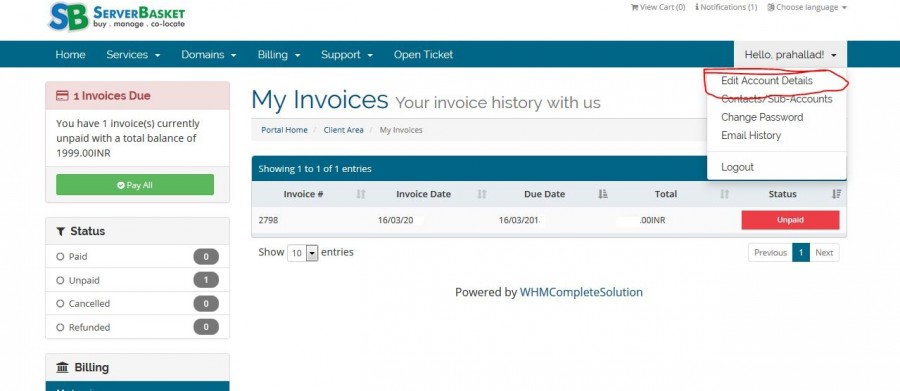Expand the Domains menu
Image resolution: width=900 pixels, height=391 pixels.
tap(209, 55)
